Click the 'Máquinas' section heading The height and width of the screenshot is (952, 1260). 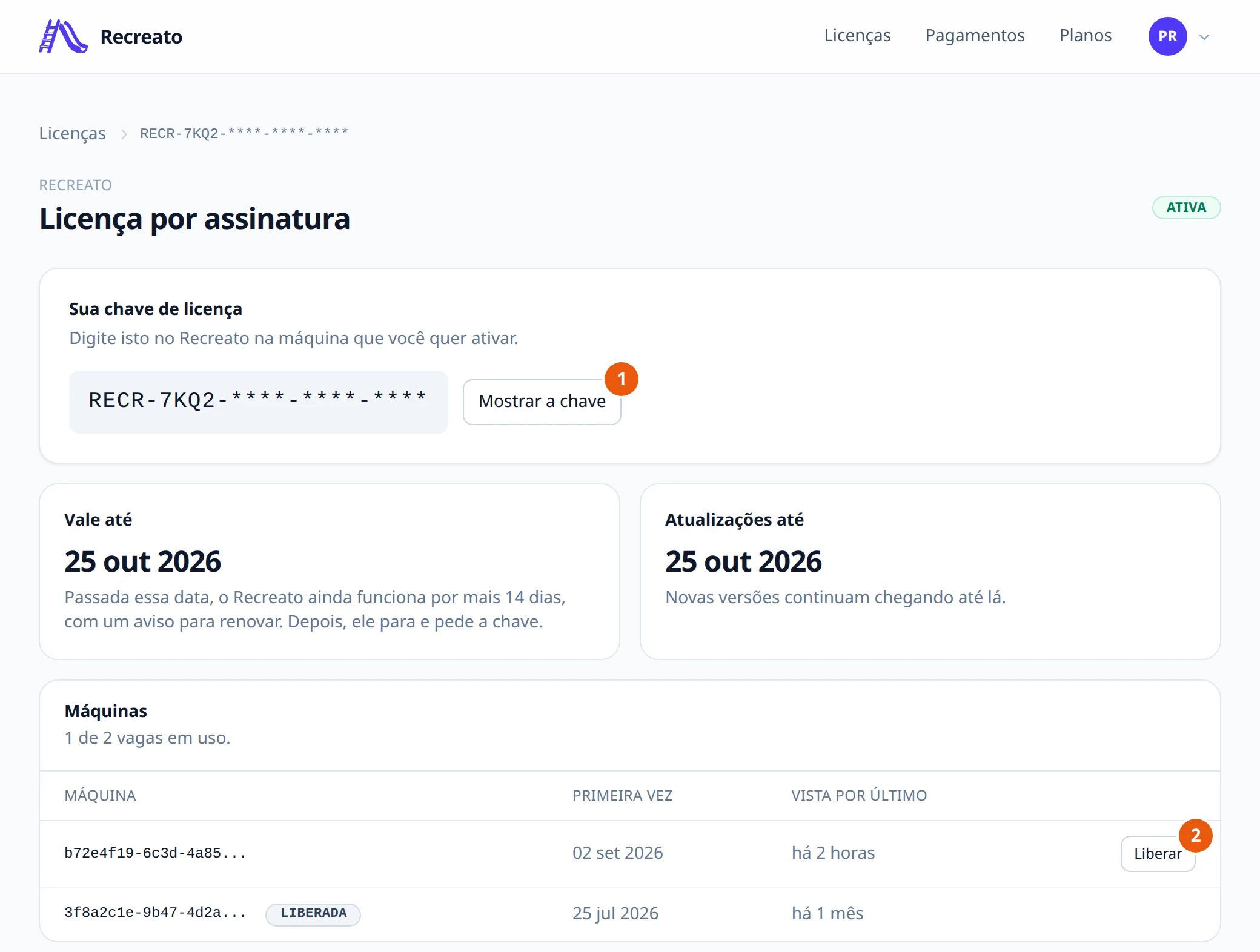tap(105, 711)
